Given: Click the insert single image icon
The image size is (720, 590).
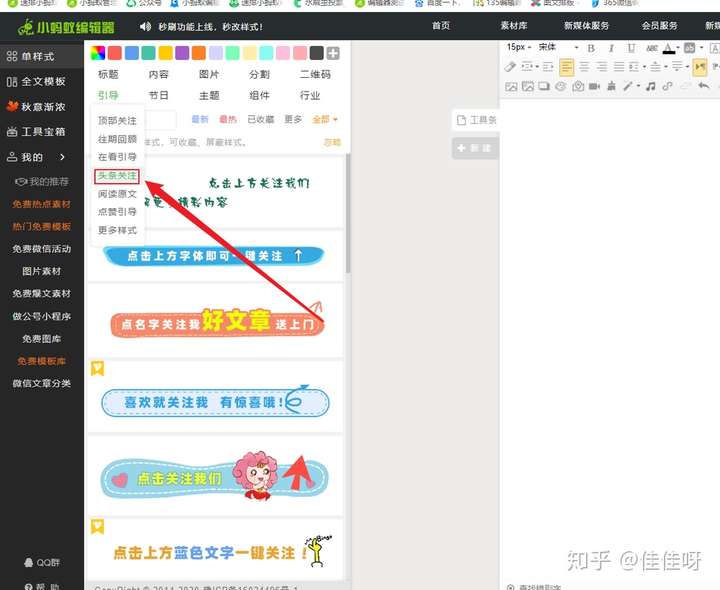Looking at the screenshot, I should pos(511,86).
